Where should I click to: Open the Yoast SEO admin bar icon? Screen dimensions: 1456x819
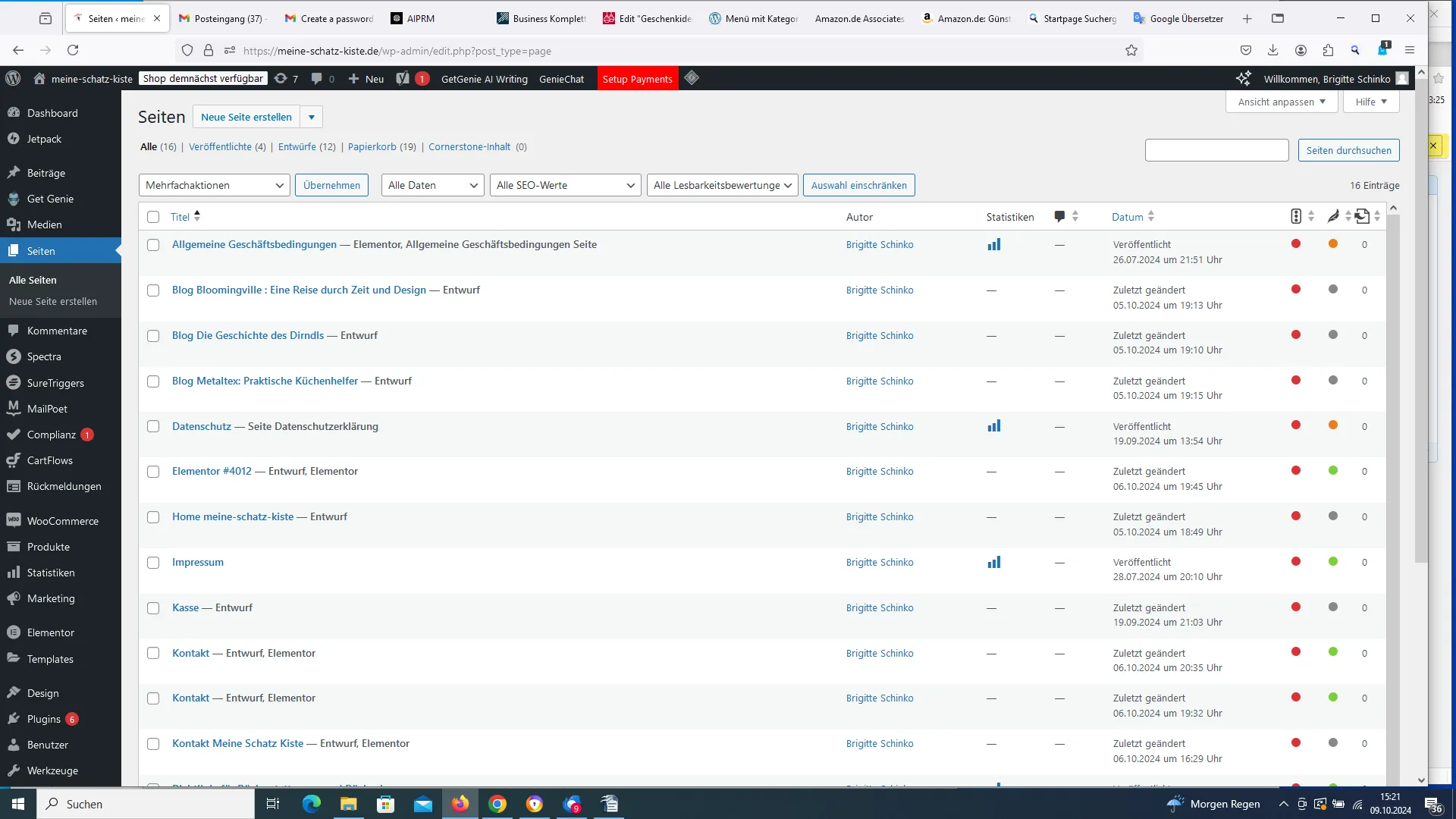tap(403, 78)
